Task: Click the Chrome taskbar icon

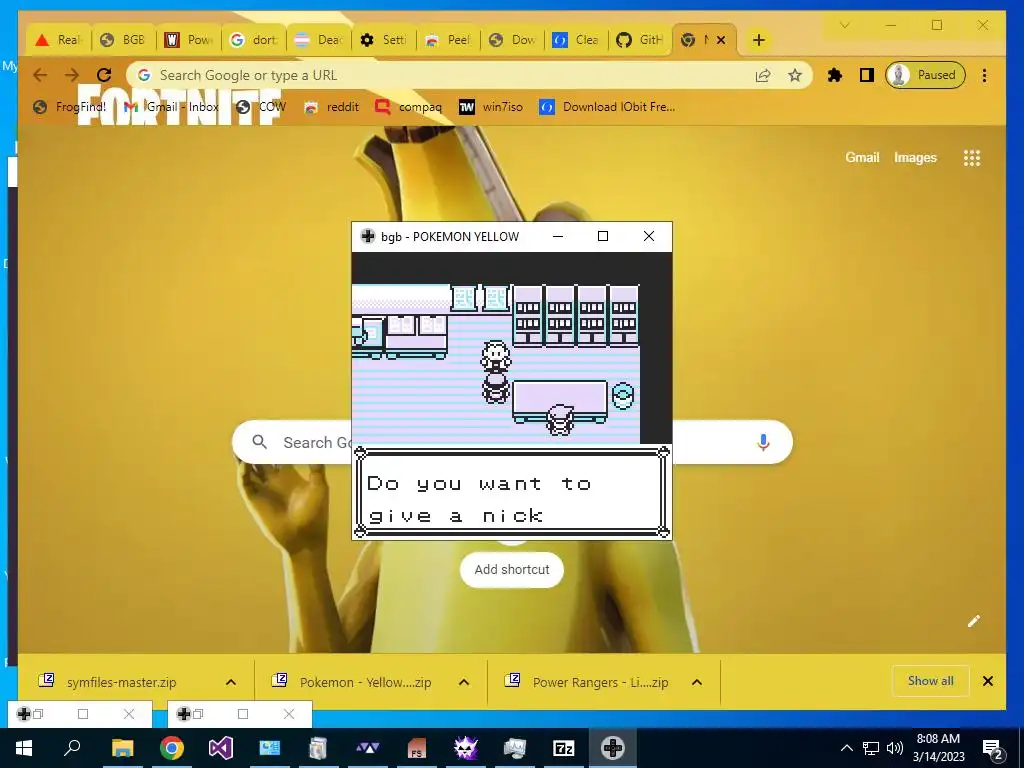Action: (x=172, y=748)
